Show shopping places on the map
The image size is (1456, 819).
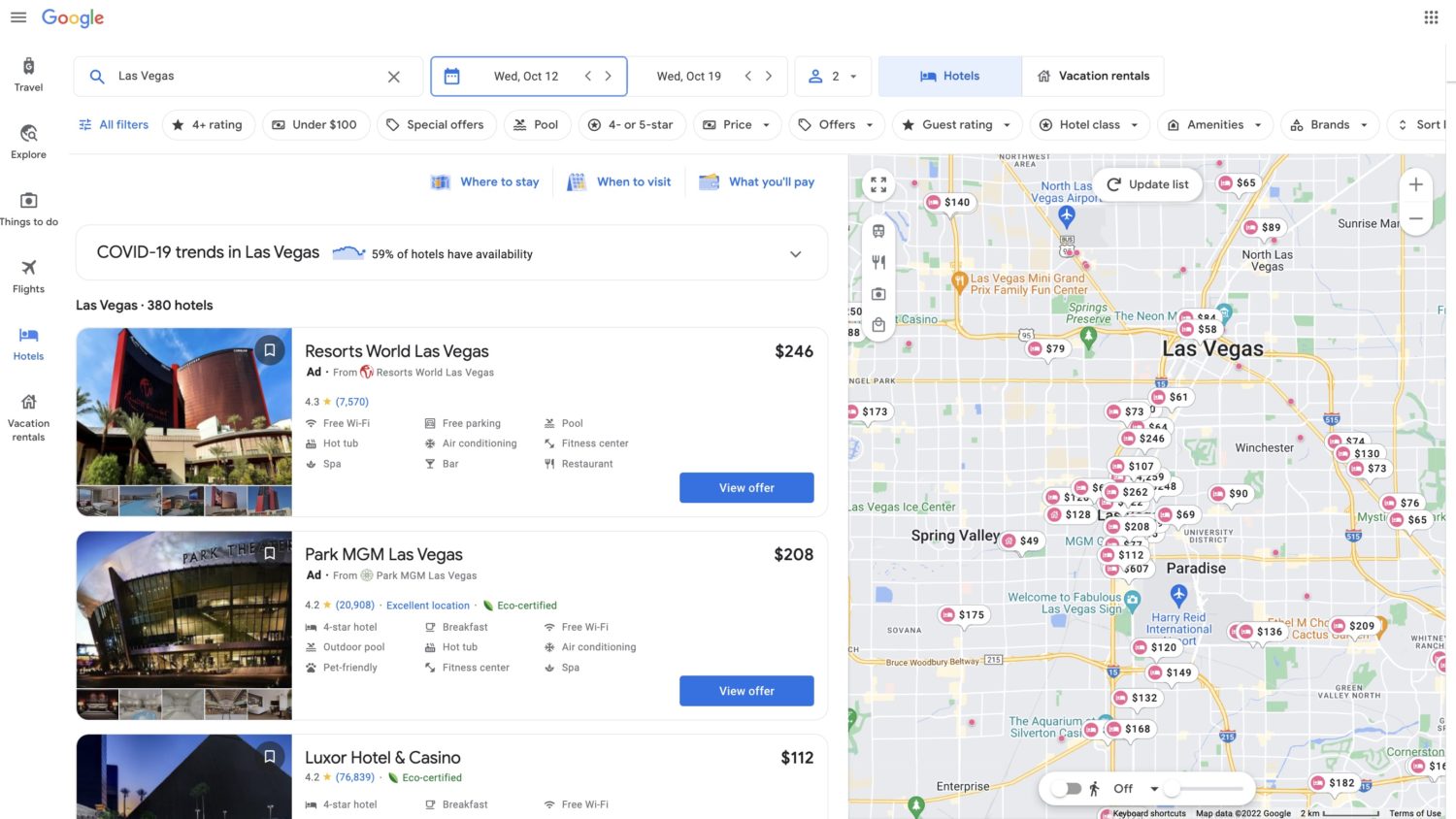pos(878,324)
